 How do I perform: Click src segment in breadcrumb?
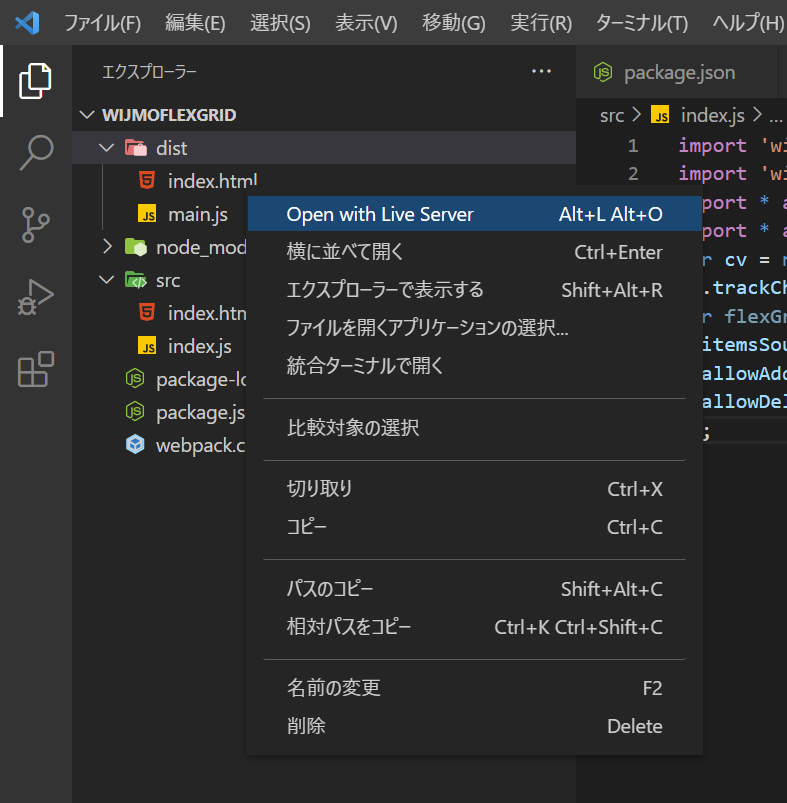coord(612,116)
